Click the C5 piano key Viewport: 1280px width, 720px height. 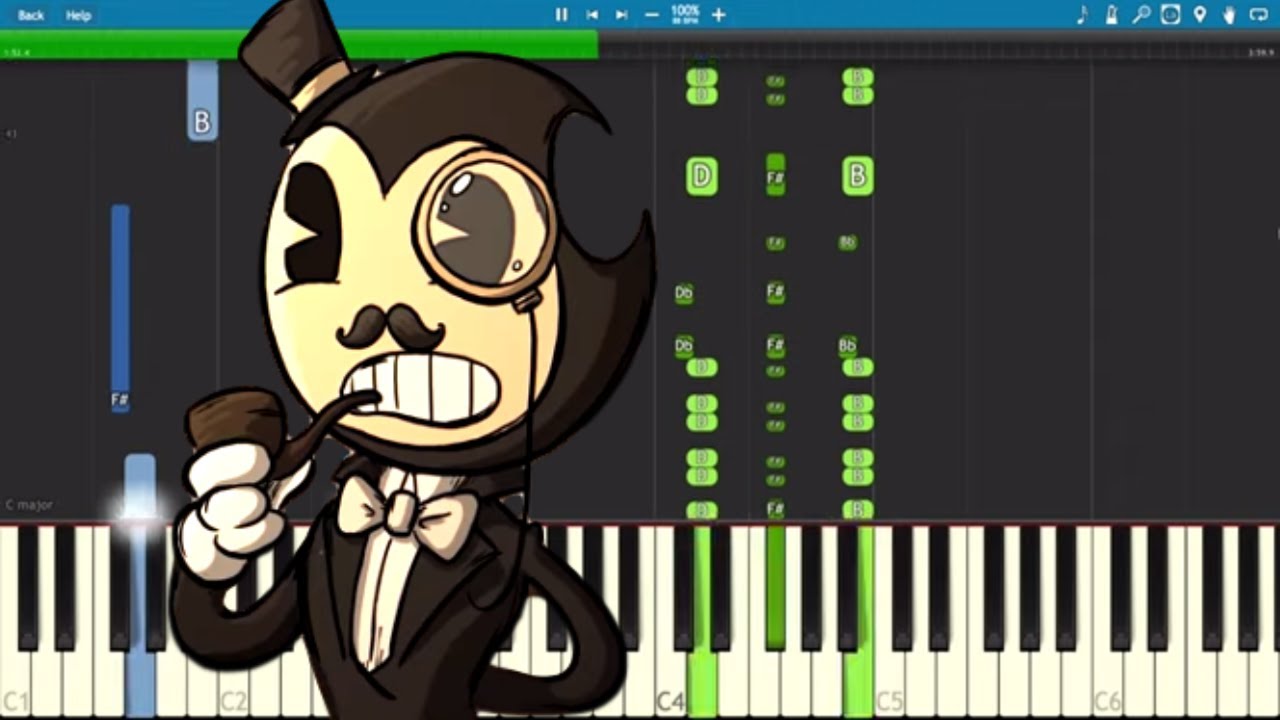pyautogui.click(x=889, y=622)
